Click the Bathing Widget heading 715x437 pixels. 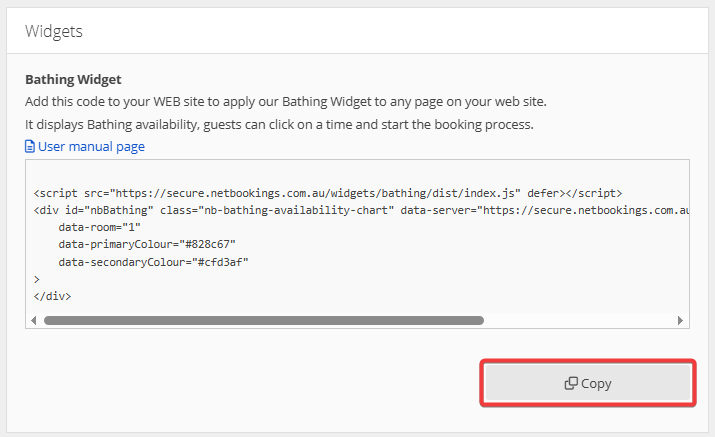click(x=73, y=79)
